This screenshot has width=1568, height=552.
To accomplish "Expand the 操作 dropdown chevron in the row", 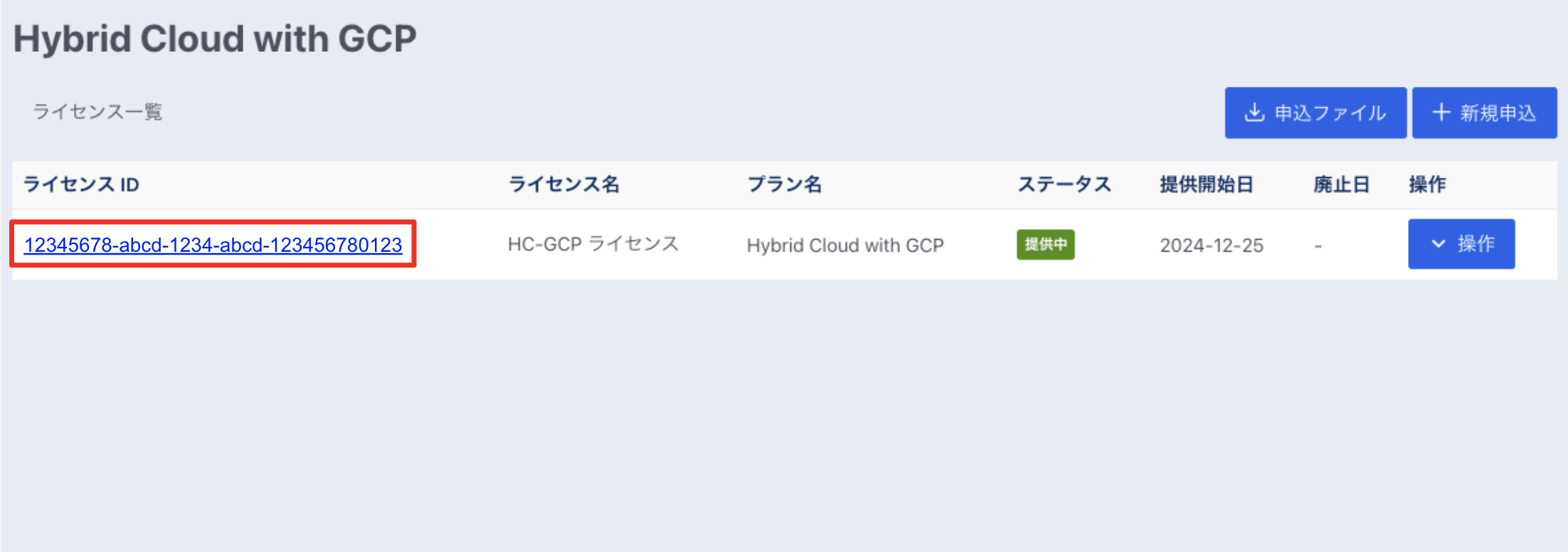I will (x=1439, y=244).
